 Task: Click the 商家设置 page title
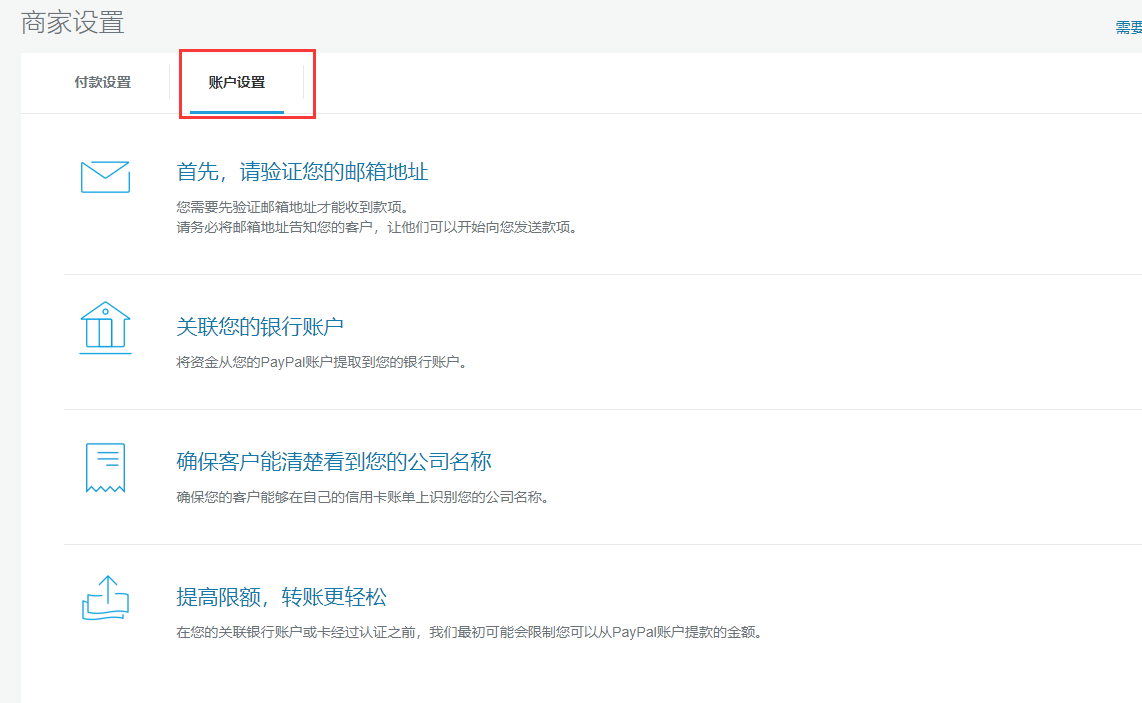pos(73,23)
